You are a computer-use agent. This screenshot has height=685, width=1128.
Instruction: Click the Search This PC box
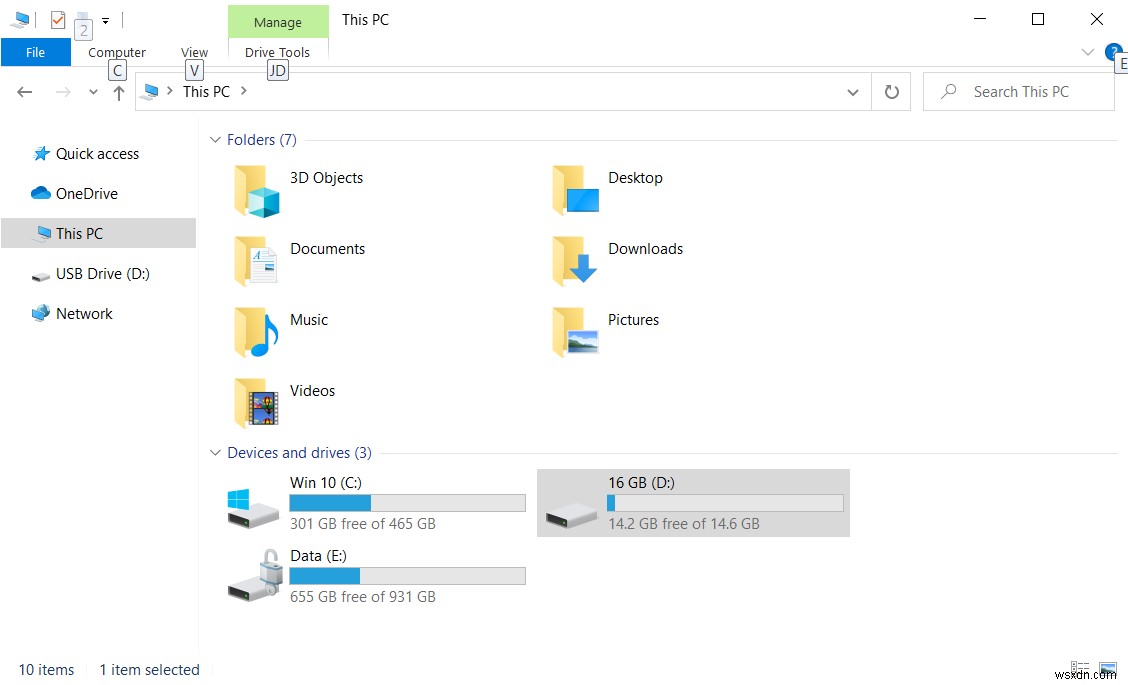[1020, 91]
